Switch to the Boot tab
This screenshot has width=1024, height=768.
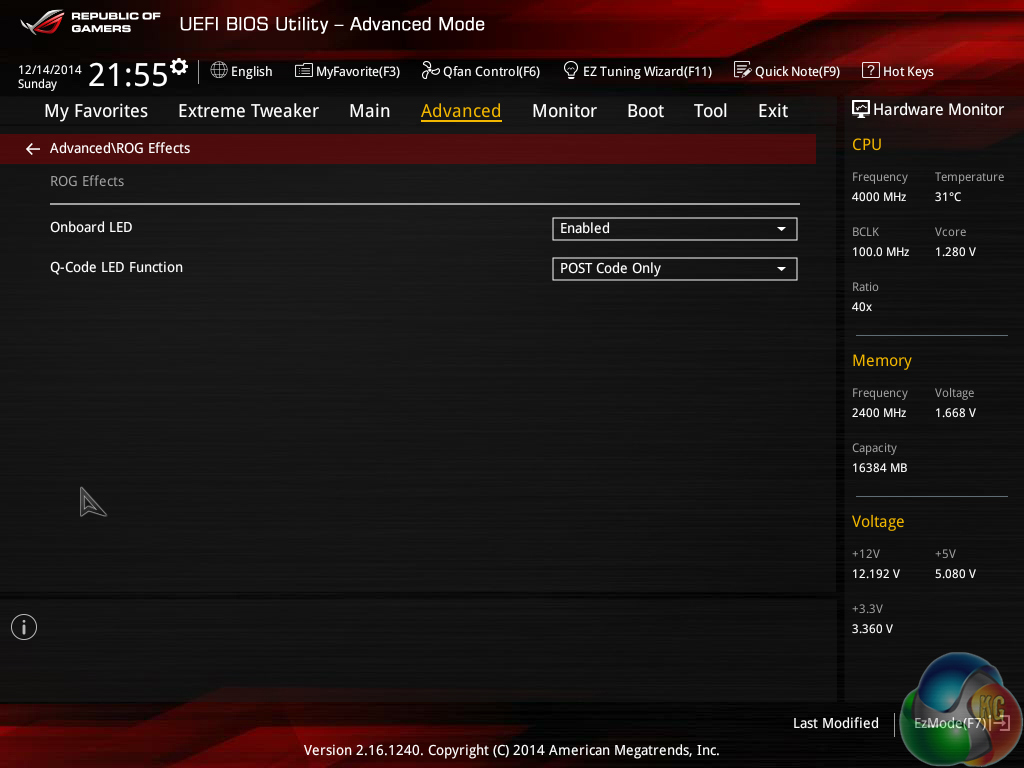[x=645, y=111]
